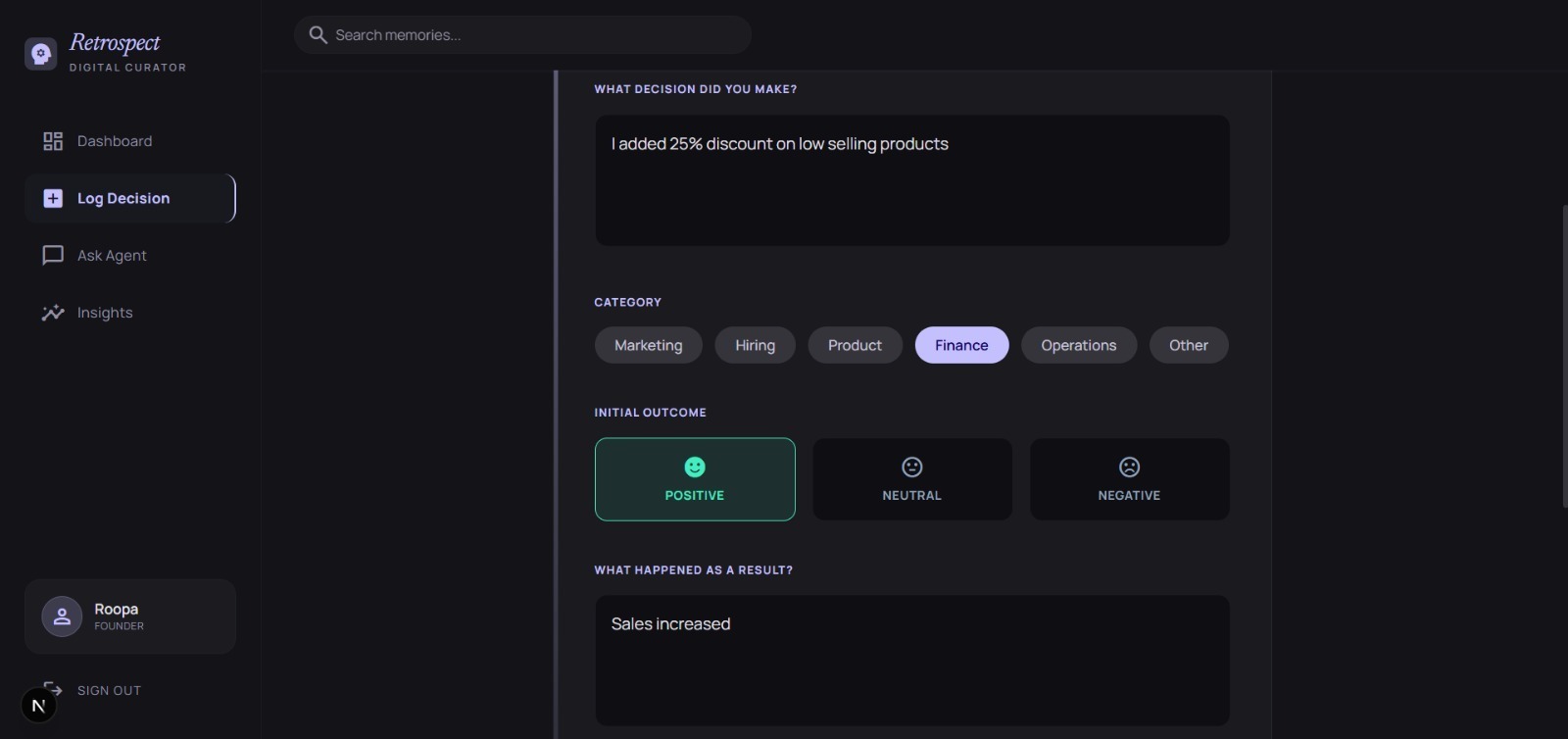This screenshot has width=1568, height=739.
Task: Click the sign out arrow icon
Action: click(54, 688)
